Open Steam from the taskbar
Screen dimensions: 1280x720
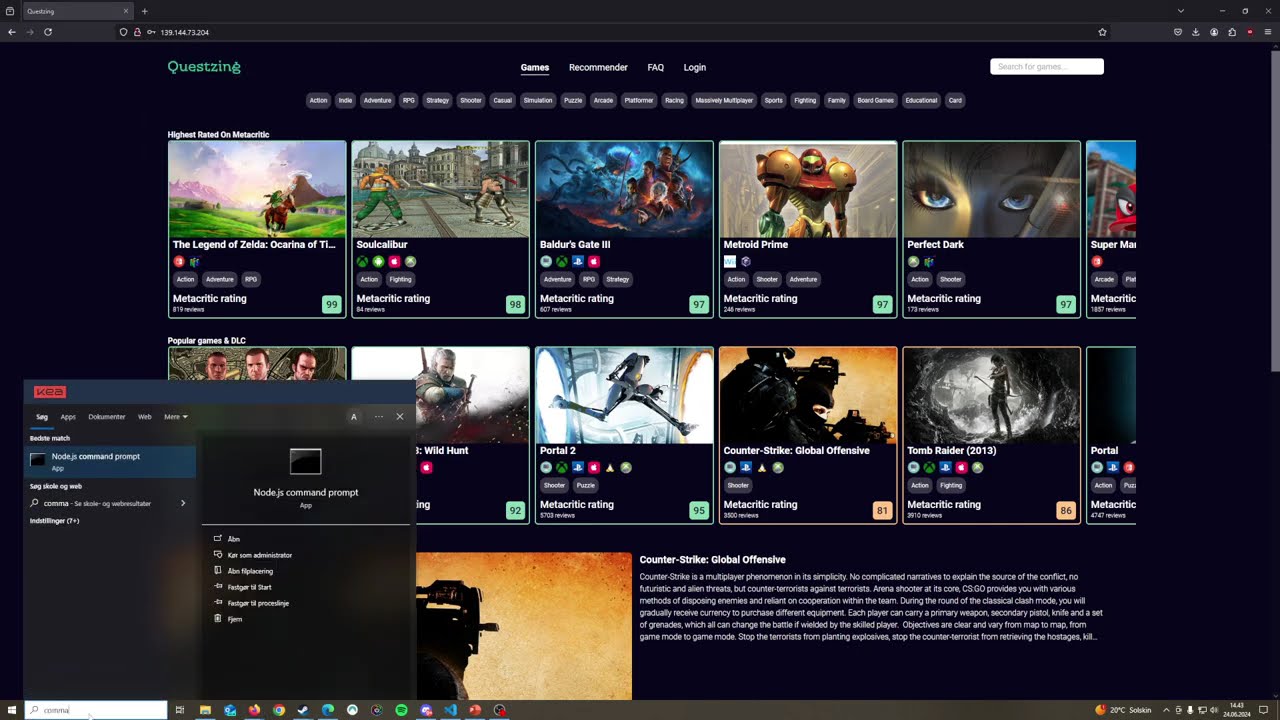pos(303,710)
